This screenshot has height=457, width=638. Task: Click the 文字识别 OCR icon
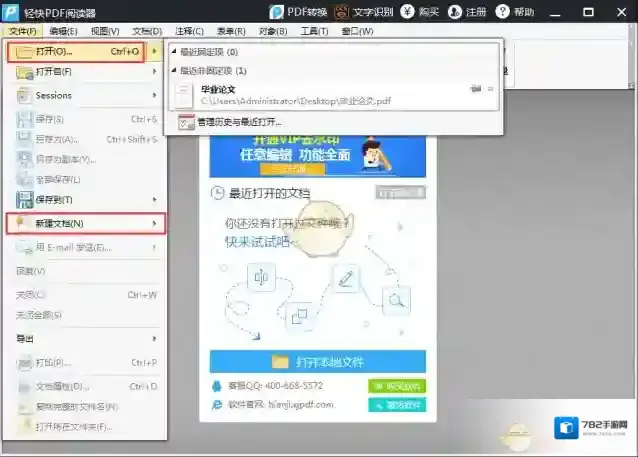pos(341,12)
